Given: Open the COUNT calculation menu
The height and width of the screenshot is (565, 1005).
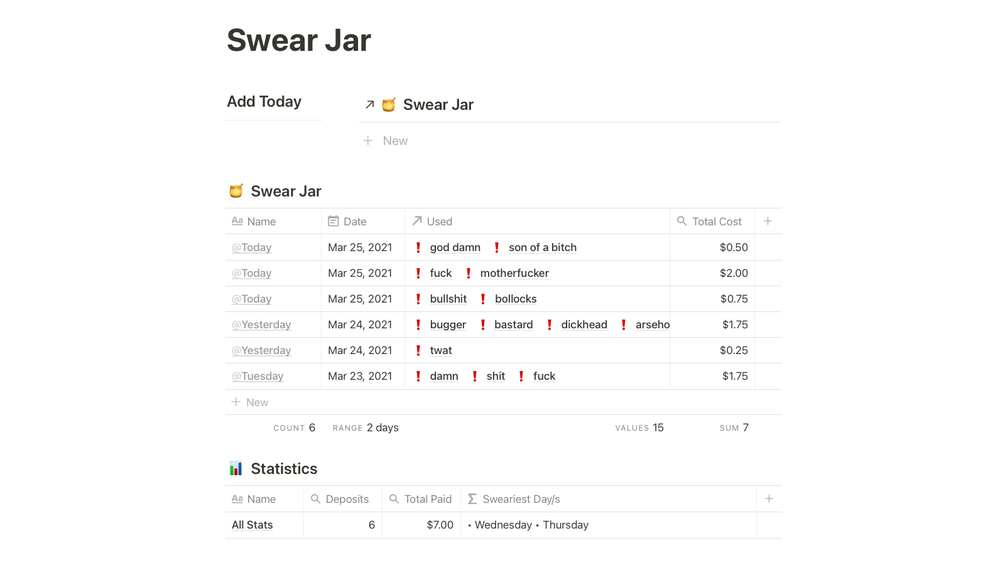Looking at the screenshot, I should click(294, 428).
